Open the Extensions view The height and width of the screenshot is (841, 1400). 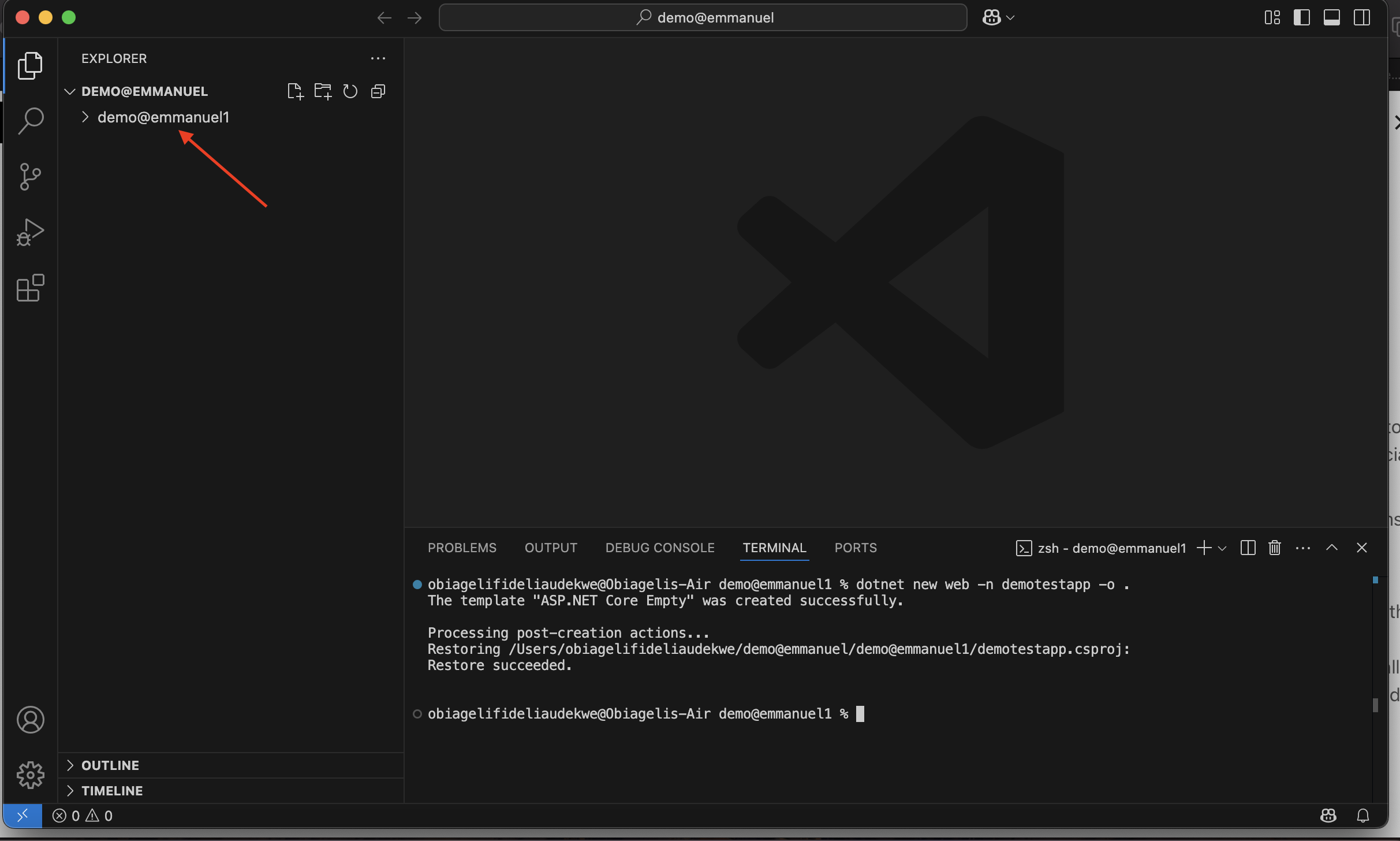click(30, 288)
